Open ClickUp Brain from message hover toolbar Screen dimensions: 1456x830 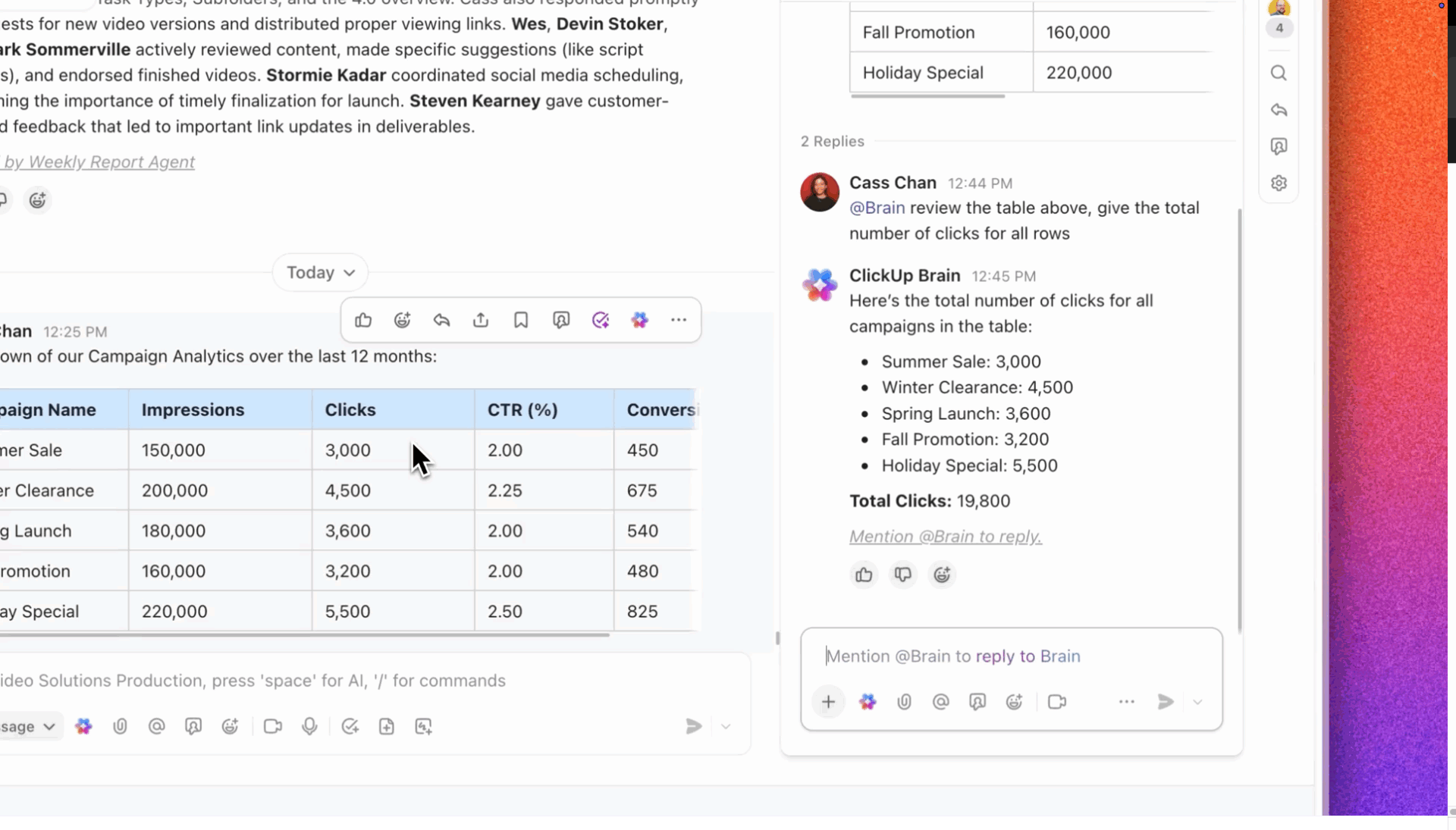[x=639, y=321]
